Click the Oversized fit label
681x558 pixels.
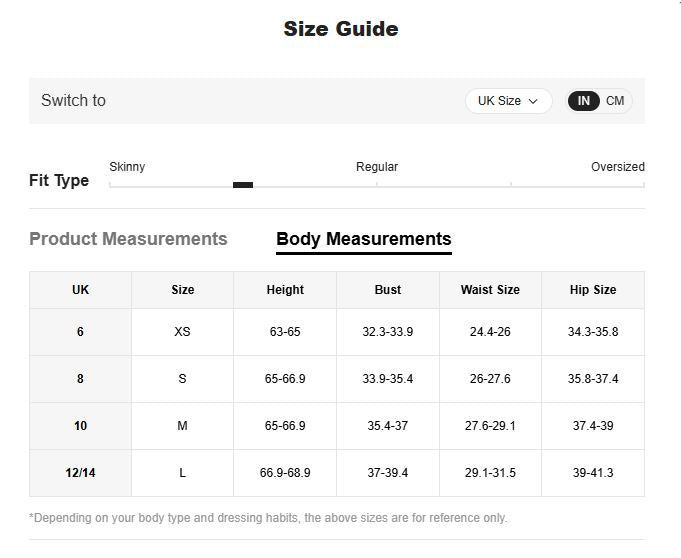coord(618,167)
